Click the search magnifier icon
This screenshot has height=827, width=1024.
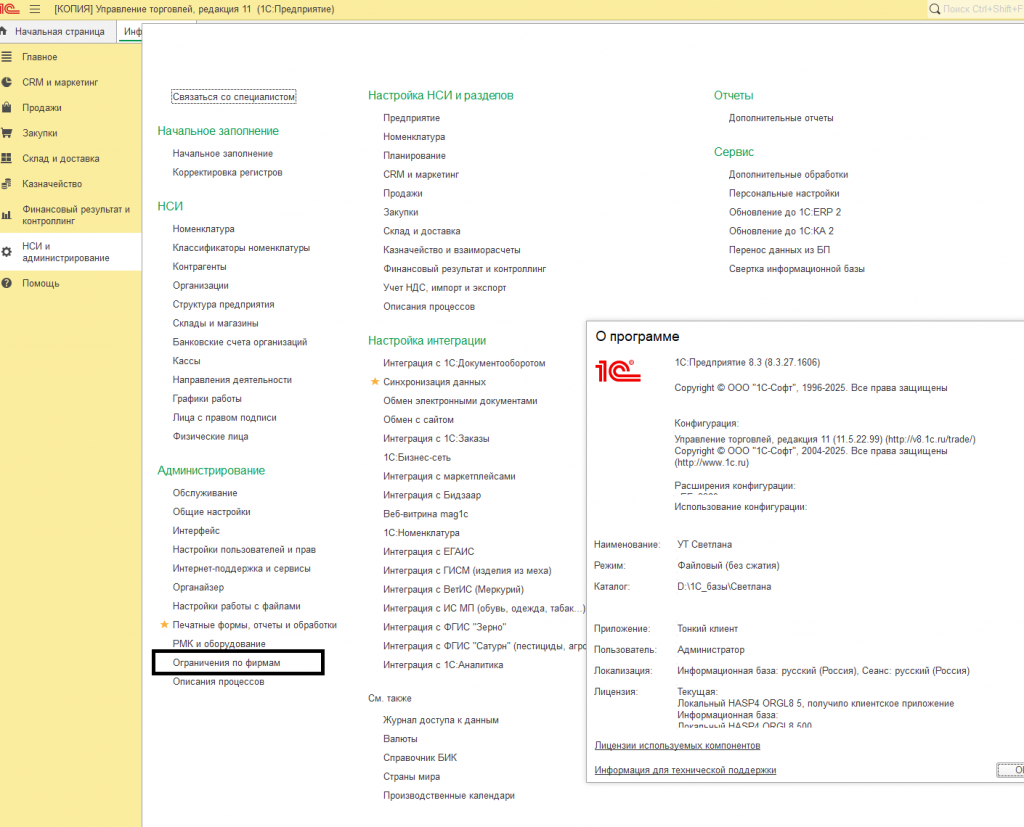[935, 9]
